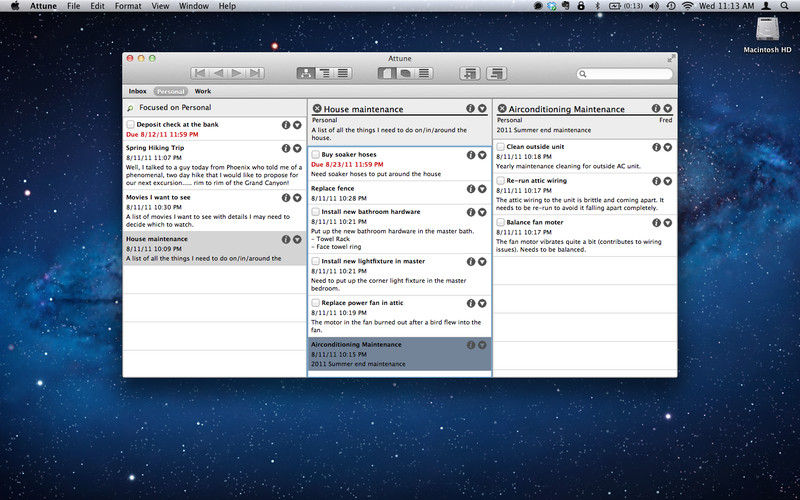Open dropdown arrow for Spring Hiking Trip
Image resolution: width=800 pixels, height=500 pixels.
tap(297, 148)
